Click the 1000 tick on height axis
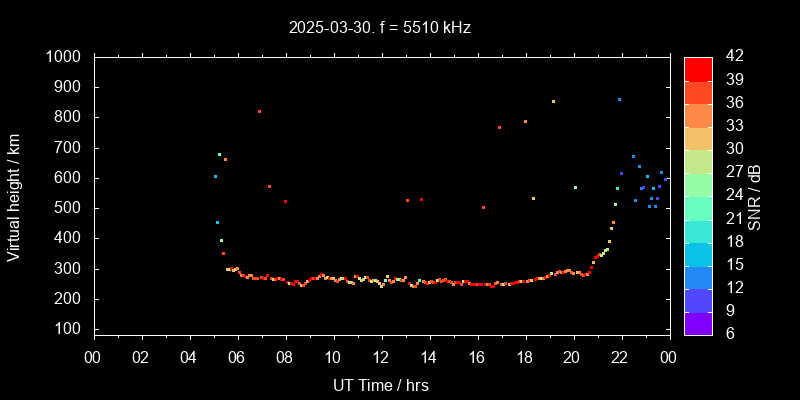Viewport: 800px width, 400px height. (x=68, y=57)
